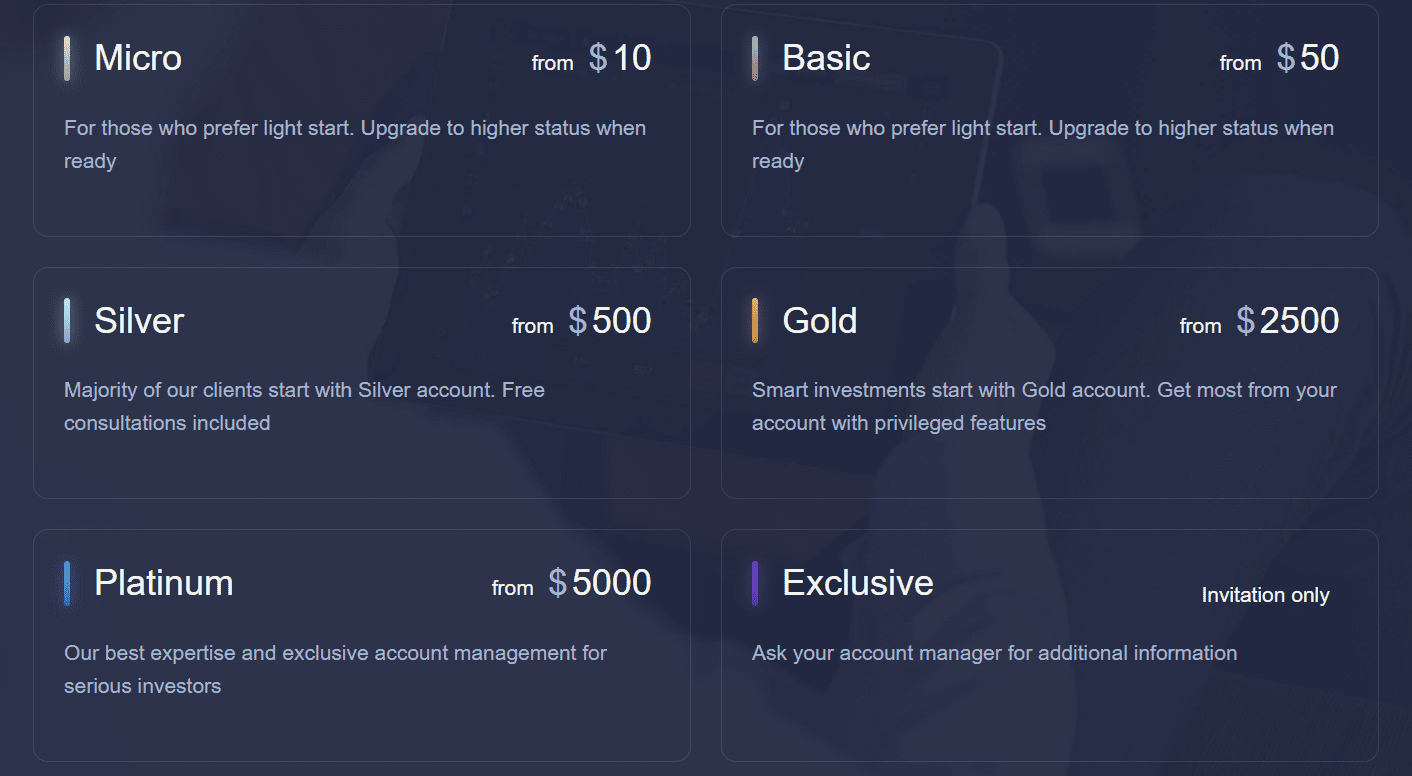This screenshot has width=1412, height=776.
Task: Click the Exclusive account purple bar
Action: (755, 583)
